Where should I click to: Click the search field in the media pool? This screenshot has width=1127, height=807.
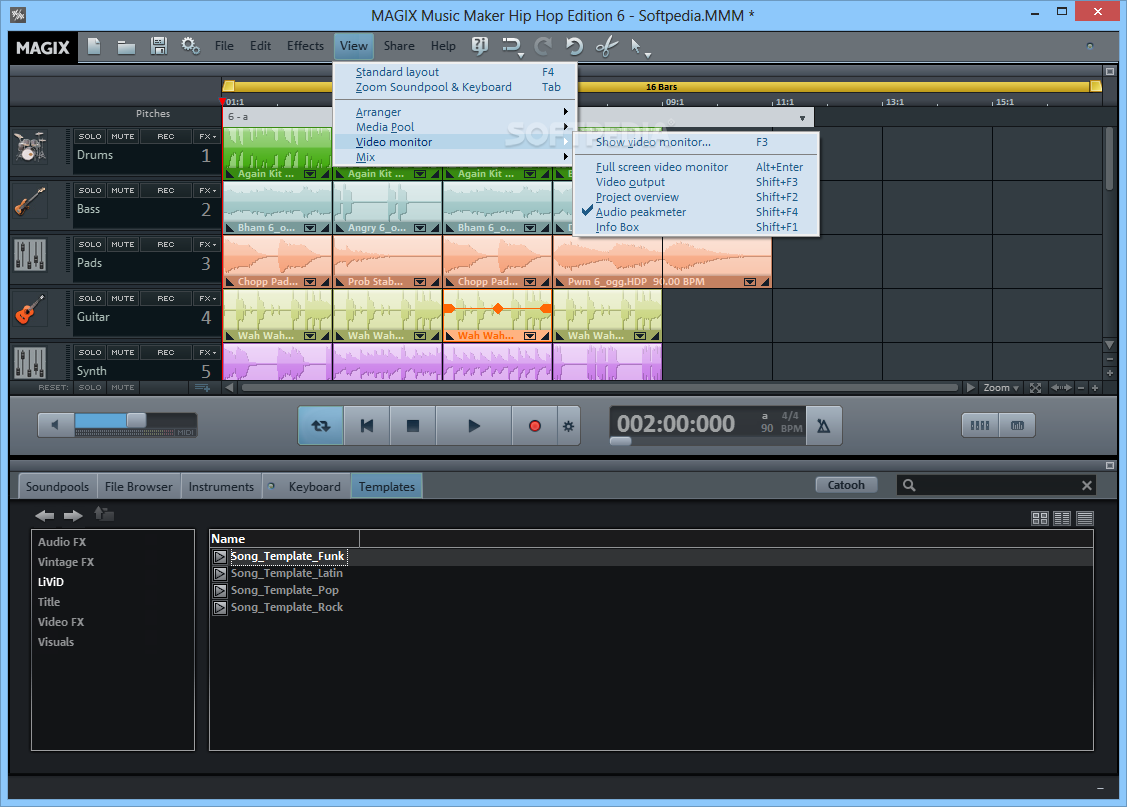point(998,485)
